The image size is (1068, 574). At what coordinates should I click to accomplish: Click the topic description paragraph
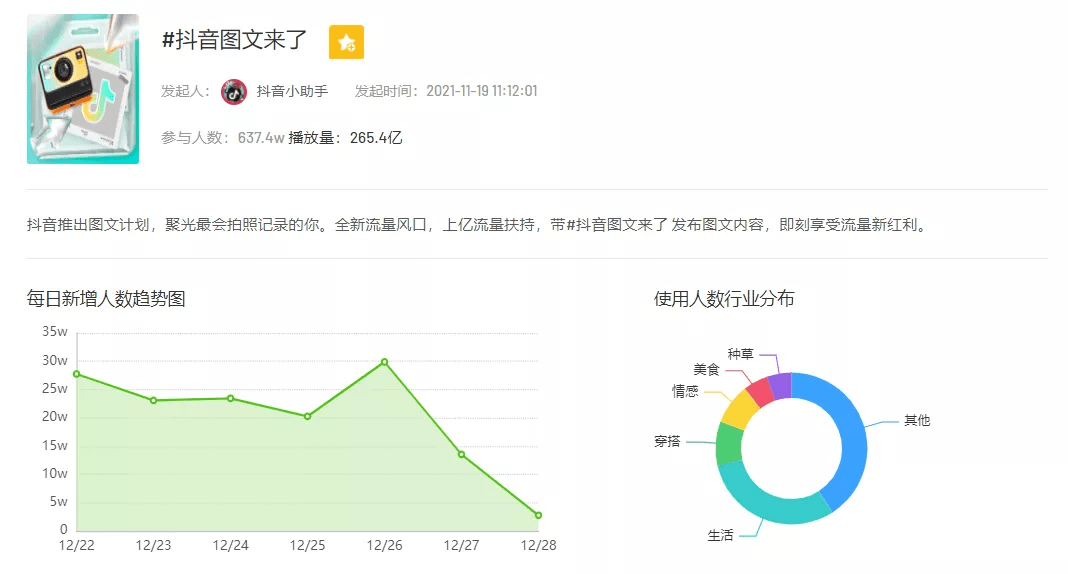pos(478,225)
